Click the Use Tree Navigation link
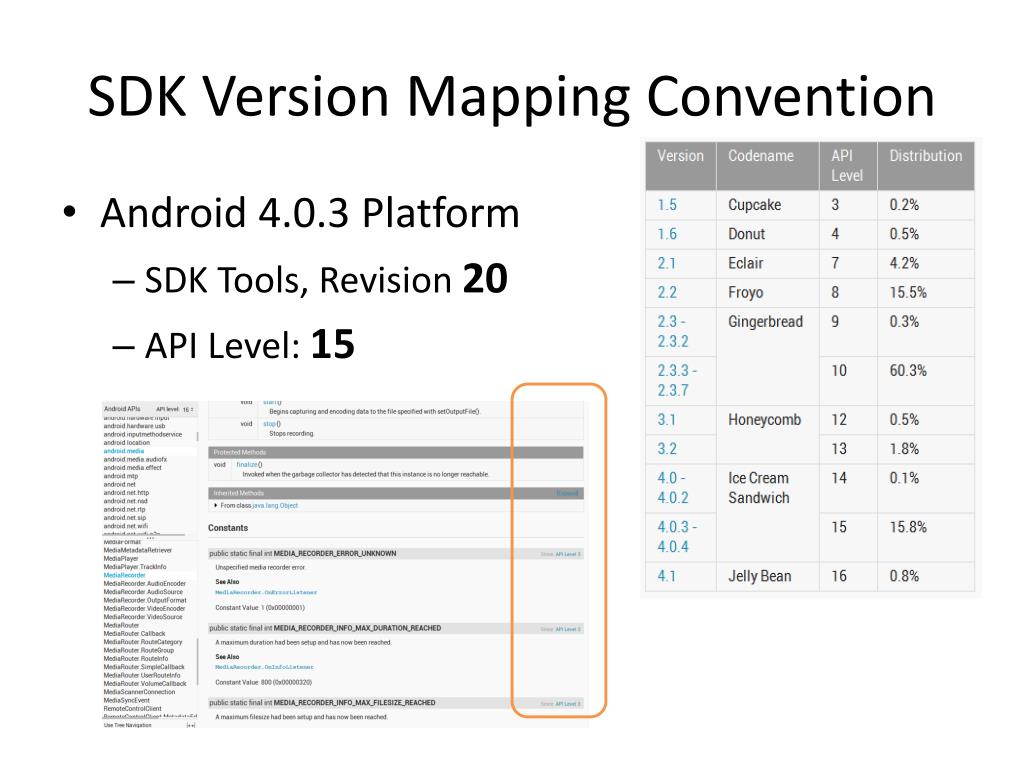 pos(127,725)
